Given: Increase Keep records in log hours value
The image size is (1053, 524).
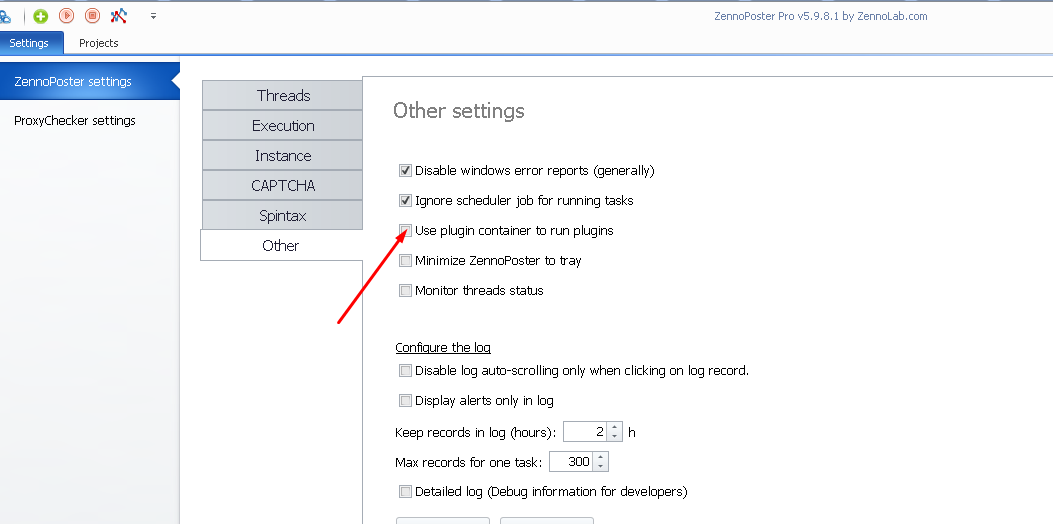Looking at the screenshot, I should coord(614,427).
